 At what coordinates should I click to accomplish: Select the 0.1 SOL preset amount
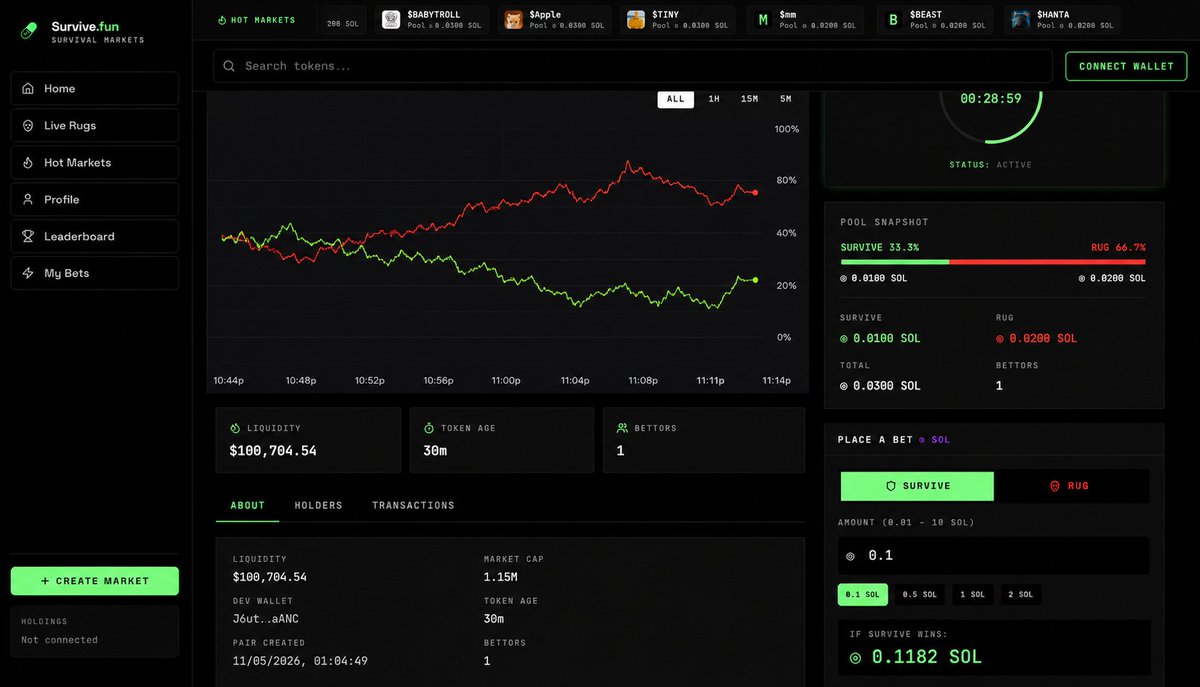tap(862, 595)
